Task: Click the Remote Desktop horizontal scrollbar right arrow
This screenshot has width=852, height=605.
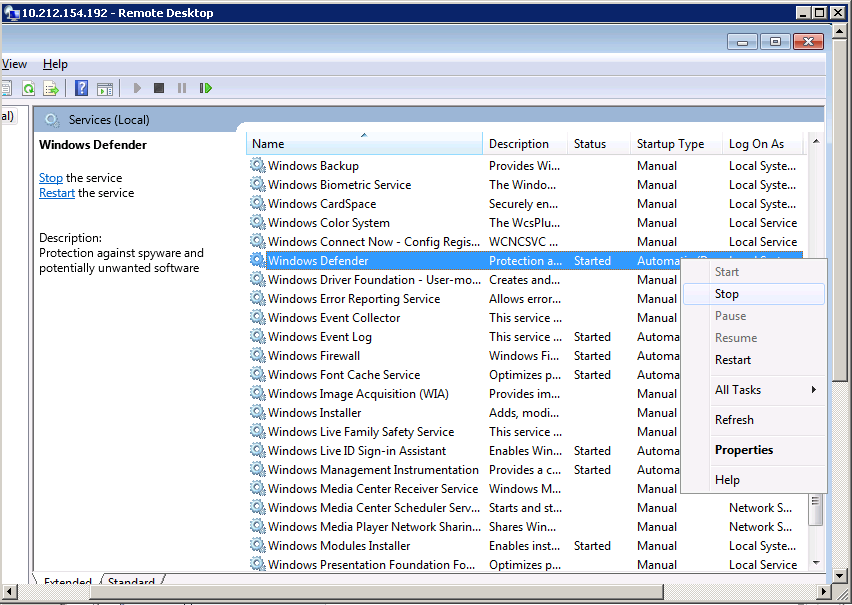Action: click(x=824, y=591)
